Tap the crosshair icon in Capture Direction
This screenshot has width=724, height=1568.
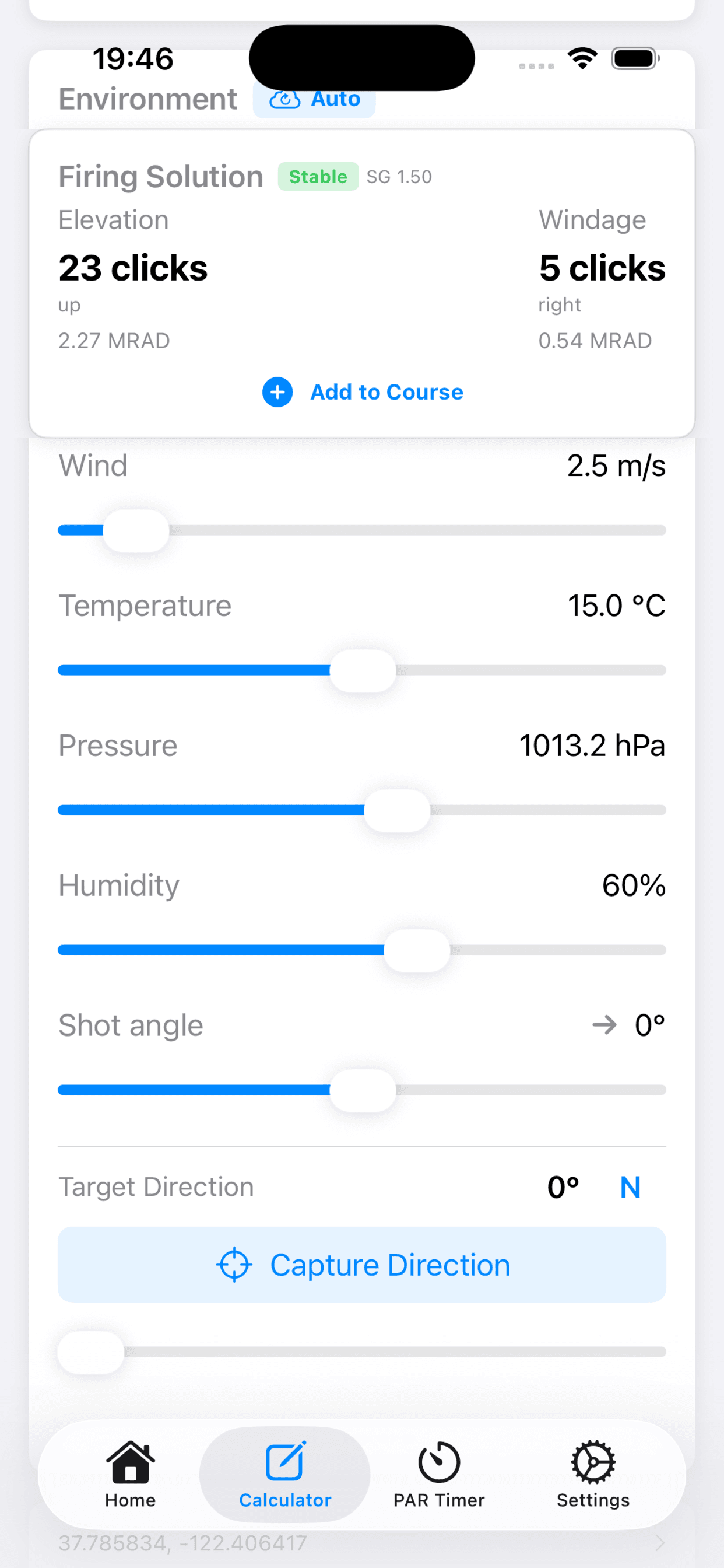[234, 1265]
